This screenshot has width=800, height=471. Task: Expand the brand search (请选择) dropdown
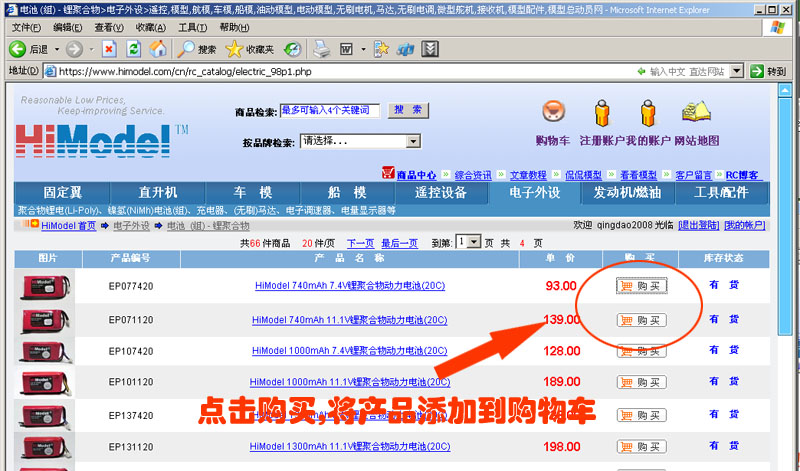[x=413, y=142]
